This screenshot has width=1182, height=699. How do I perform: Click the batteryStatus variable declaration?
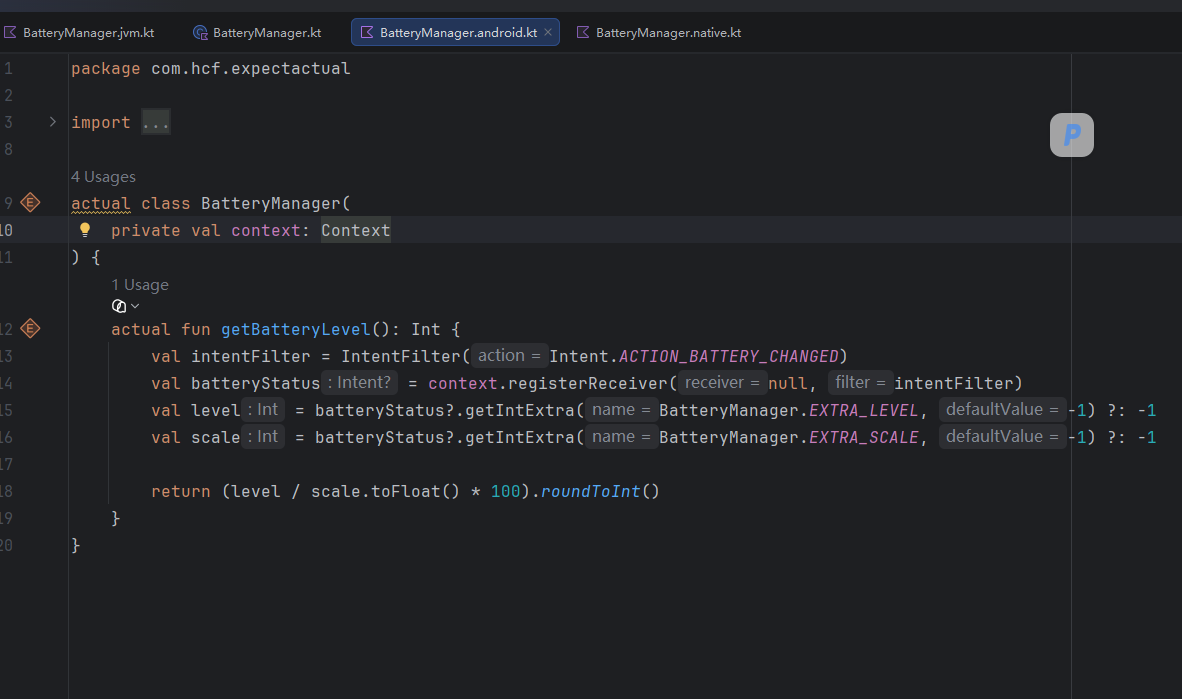pyautogui.click(x=256, y=383)
